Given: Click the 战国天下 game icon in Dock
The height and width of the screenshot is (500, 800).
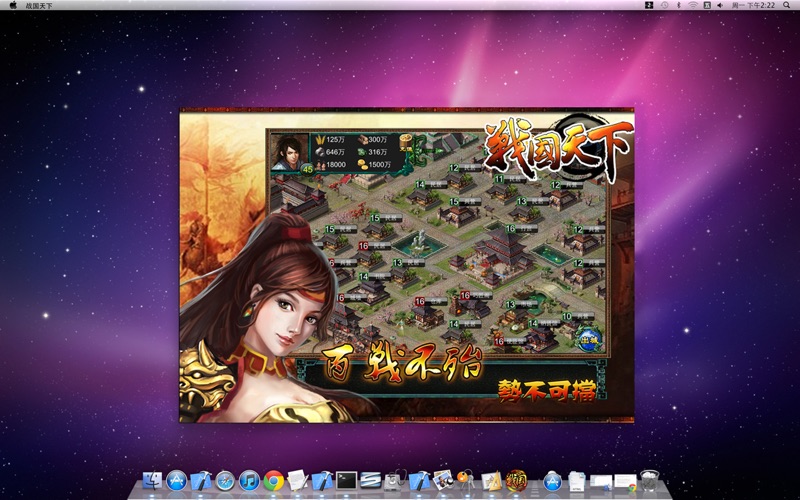Looking at the screenshot, I should click(x=516, y=481).
